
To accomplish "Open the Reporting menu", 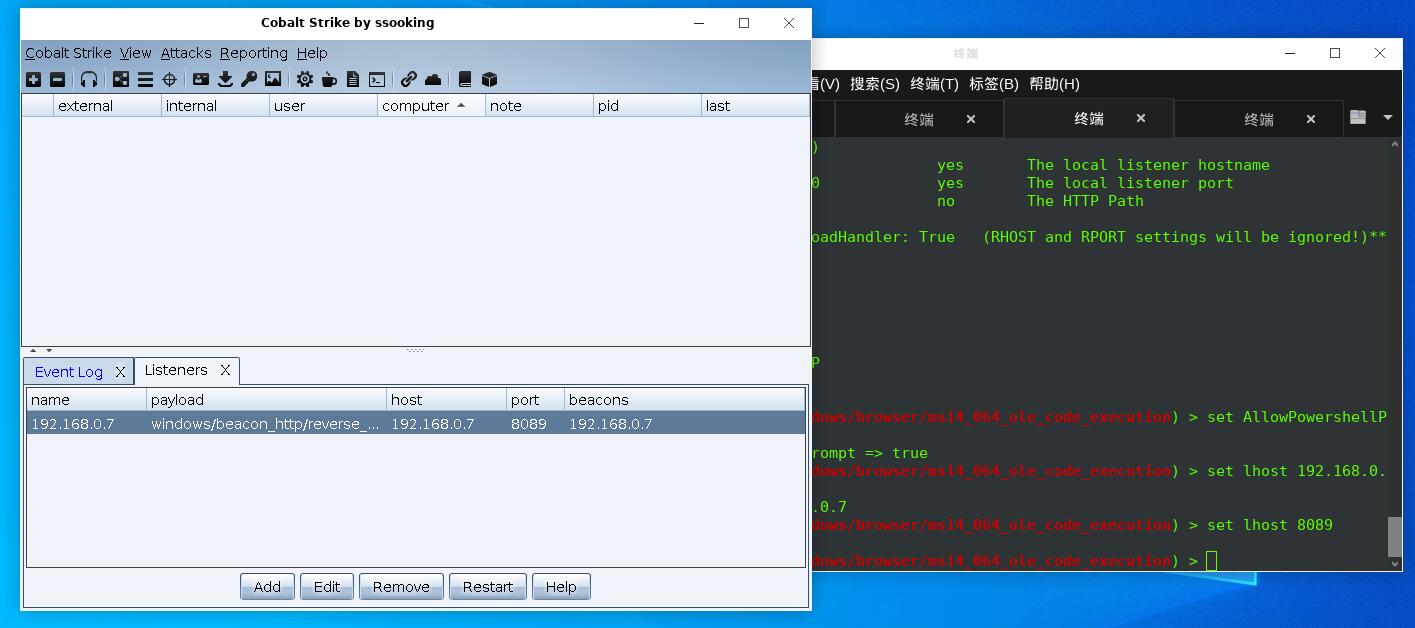I will (x=254, y=53).
